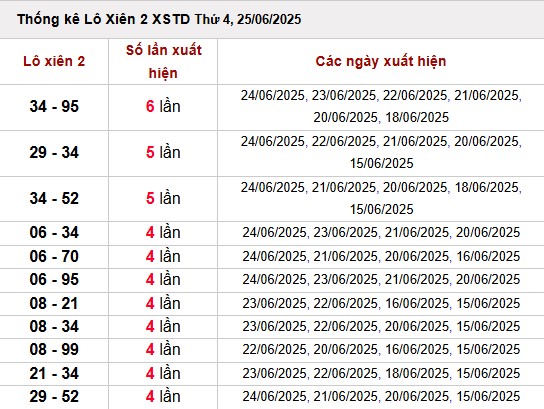The width and height of the screenshot is (544, 409).
Task: Click the 6 lần count cell
Action: click(163, 106)
